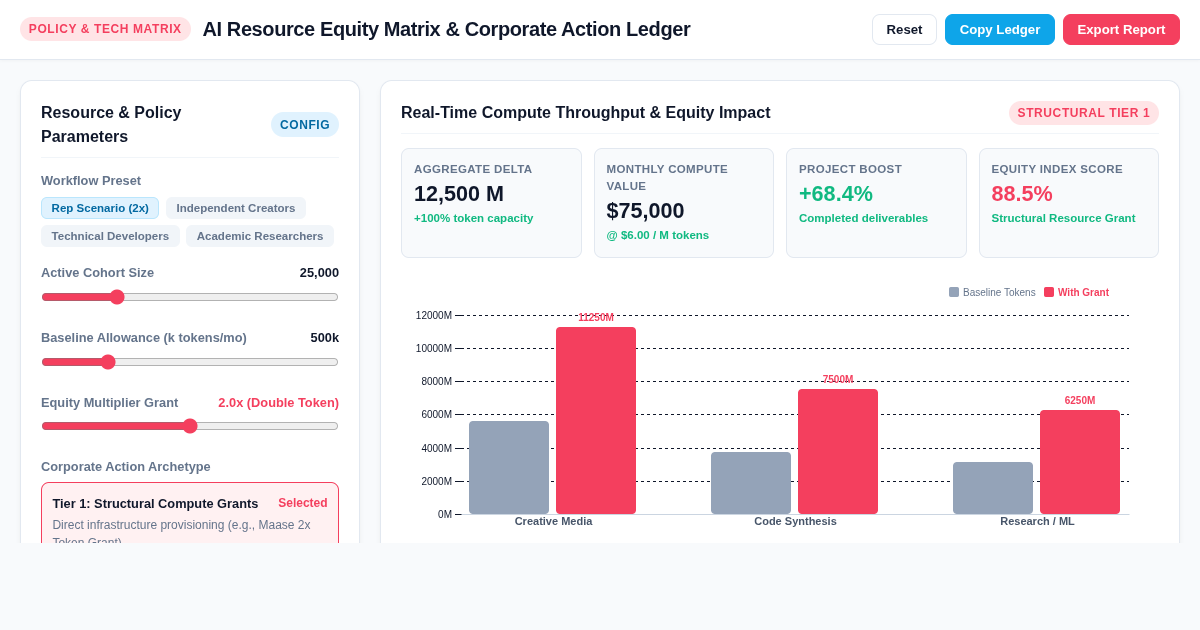Image resolution: width=1200 pixels, height=630 pixels.
Task: Click the +68.4% project boost figure
Action: coord(836,194)
